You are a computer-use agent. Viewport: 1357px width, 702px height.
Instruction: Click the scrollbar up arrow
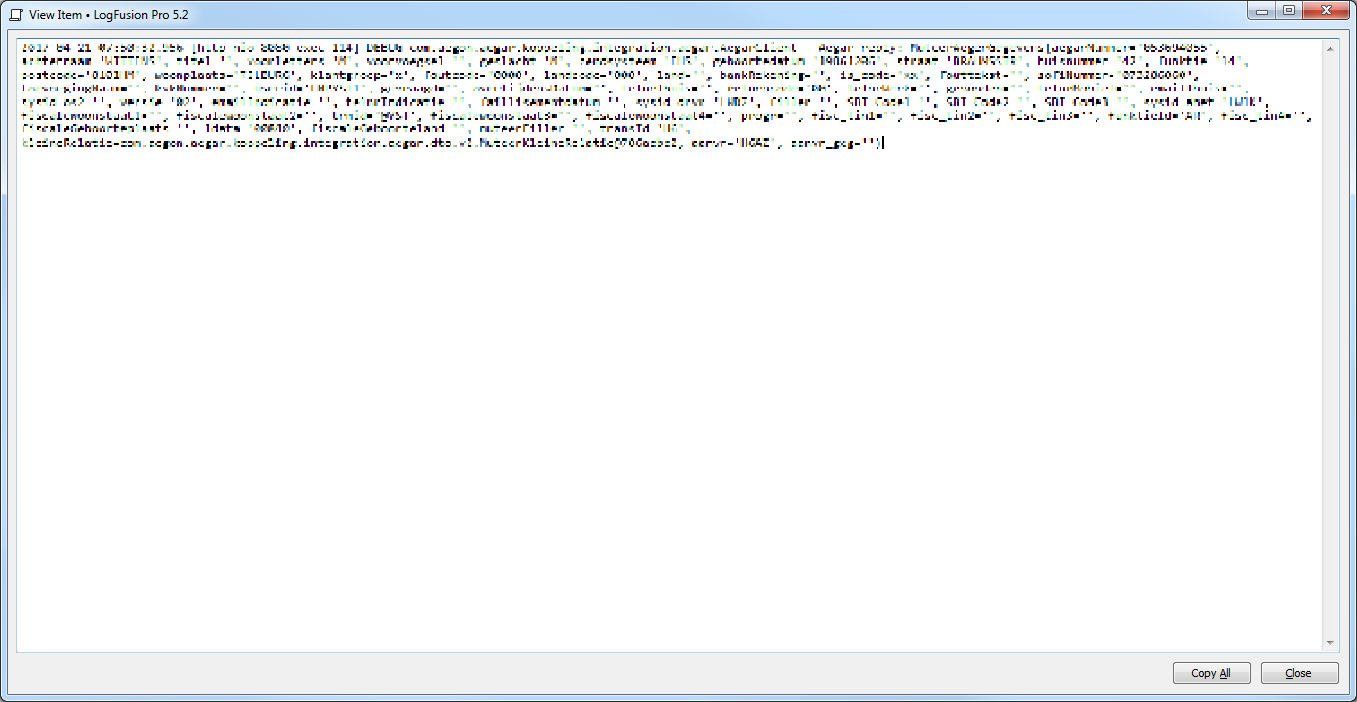(1331, 47)
